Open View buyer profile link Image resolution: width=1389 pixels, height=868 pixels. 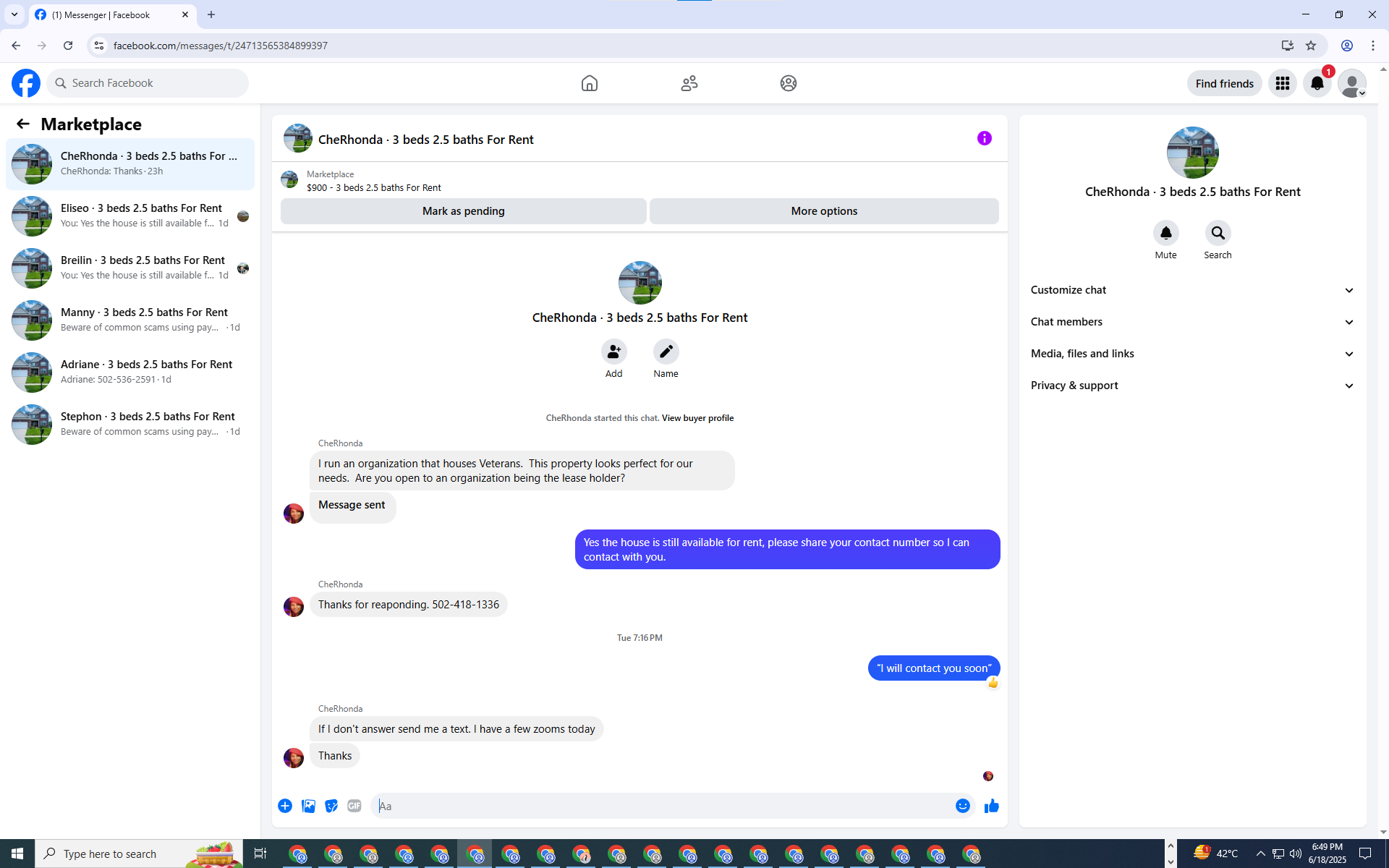click(x=697, y=418)
